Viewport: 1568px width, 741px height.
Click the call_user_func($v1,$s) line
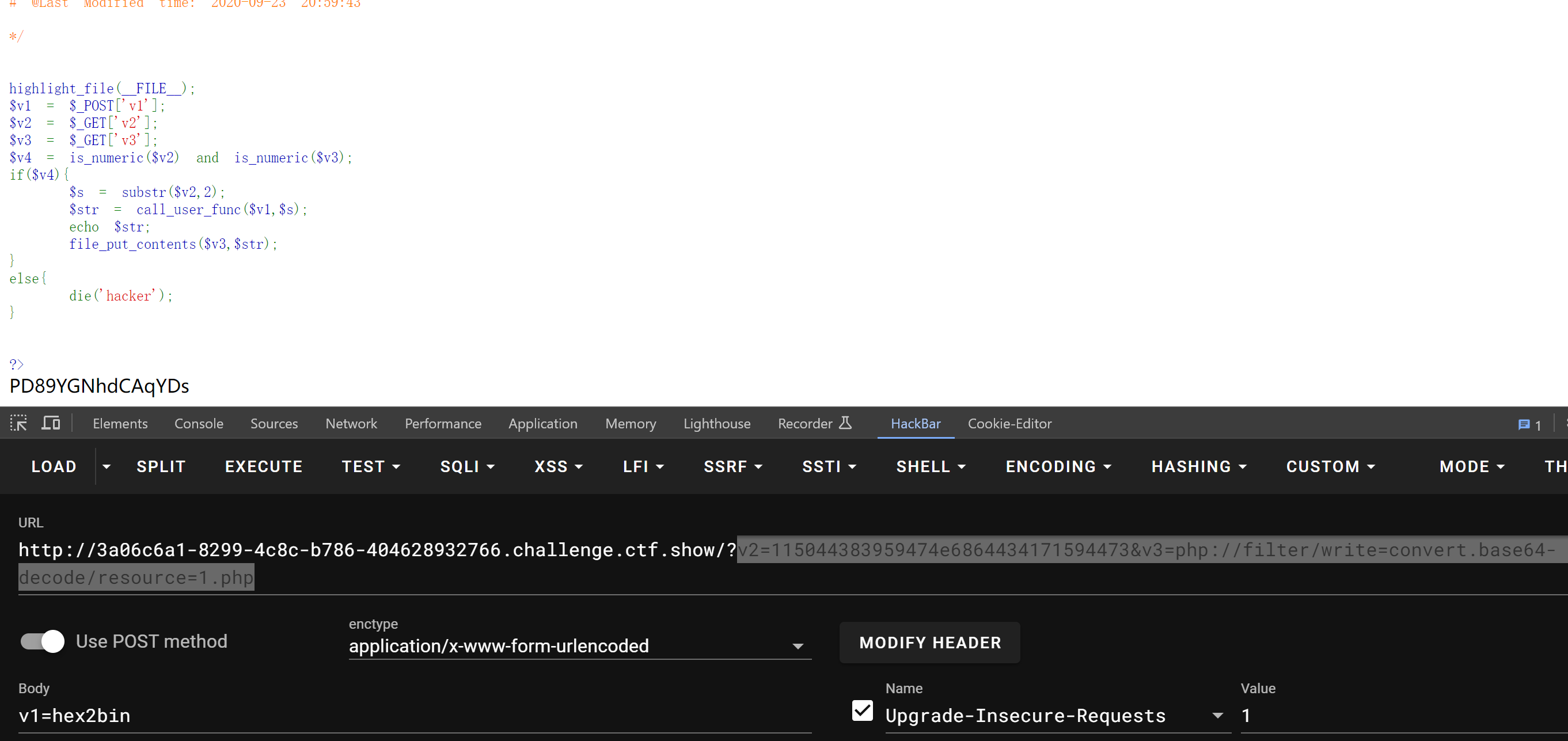click(188, 209)
